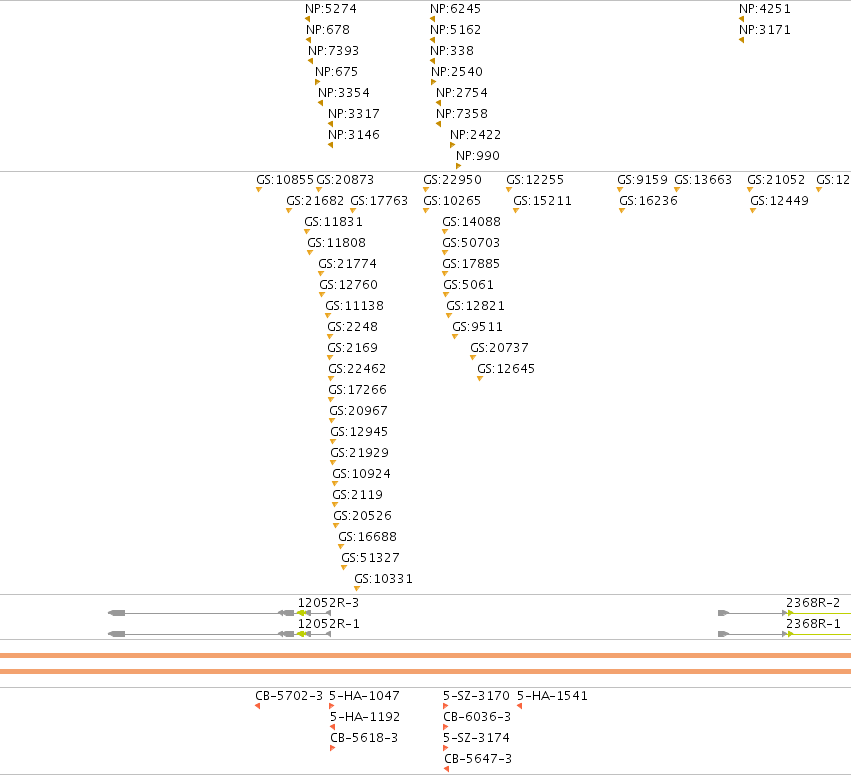Viewport: 851px width, 775px height.
Task: Click GS:17763 feature label
Action: [379, 201]
